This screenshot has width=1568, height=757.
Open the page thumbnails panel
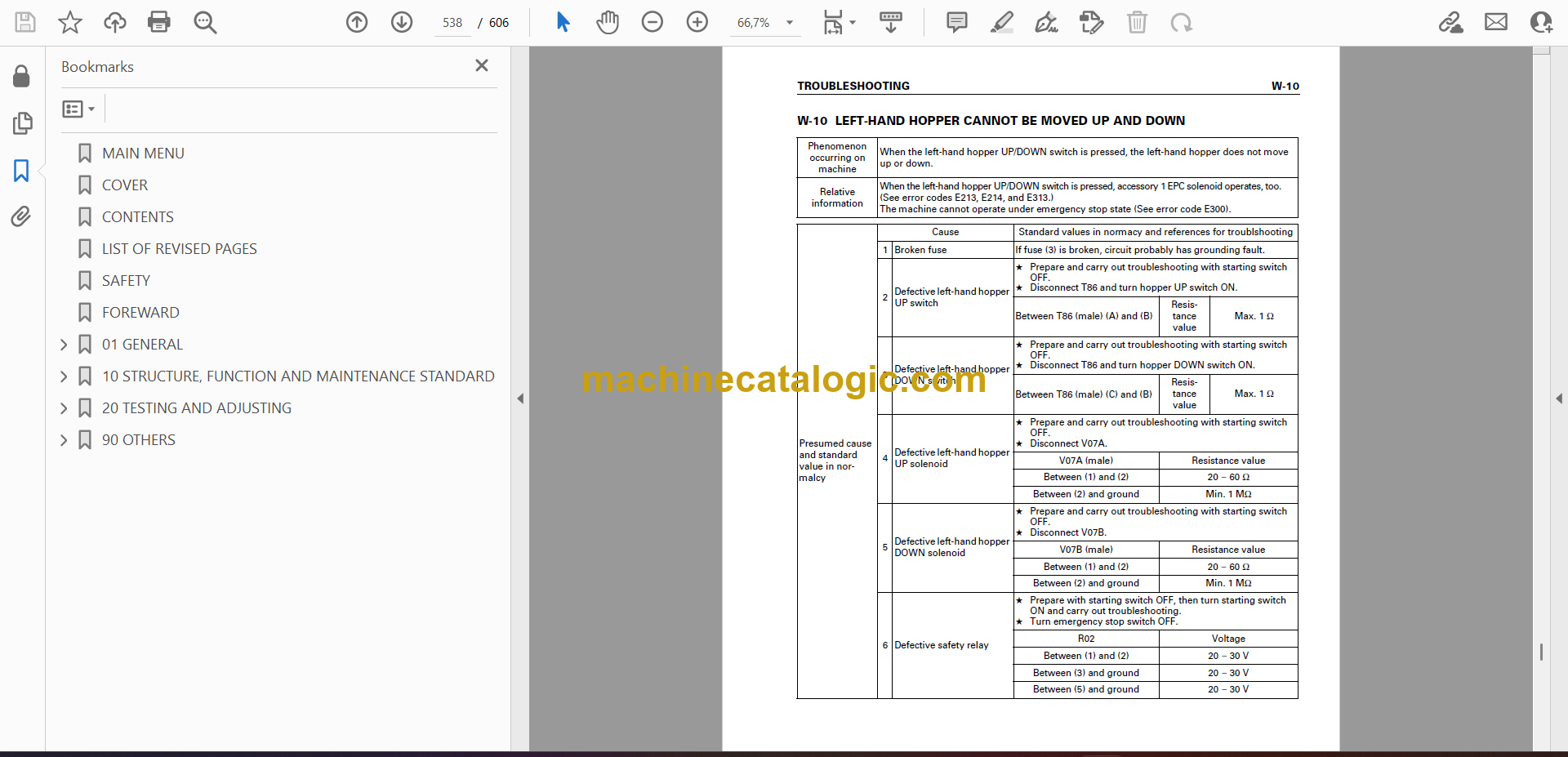point(22,123)
